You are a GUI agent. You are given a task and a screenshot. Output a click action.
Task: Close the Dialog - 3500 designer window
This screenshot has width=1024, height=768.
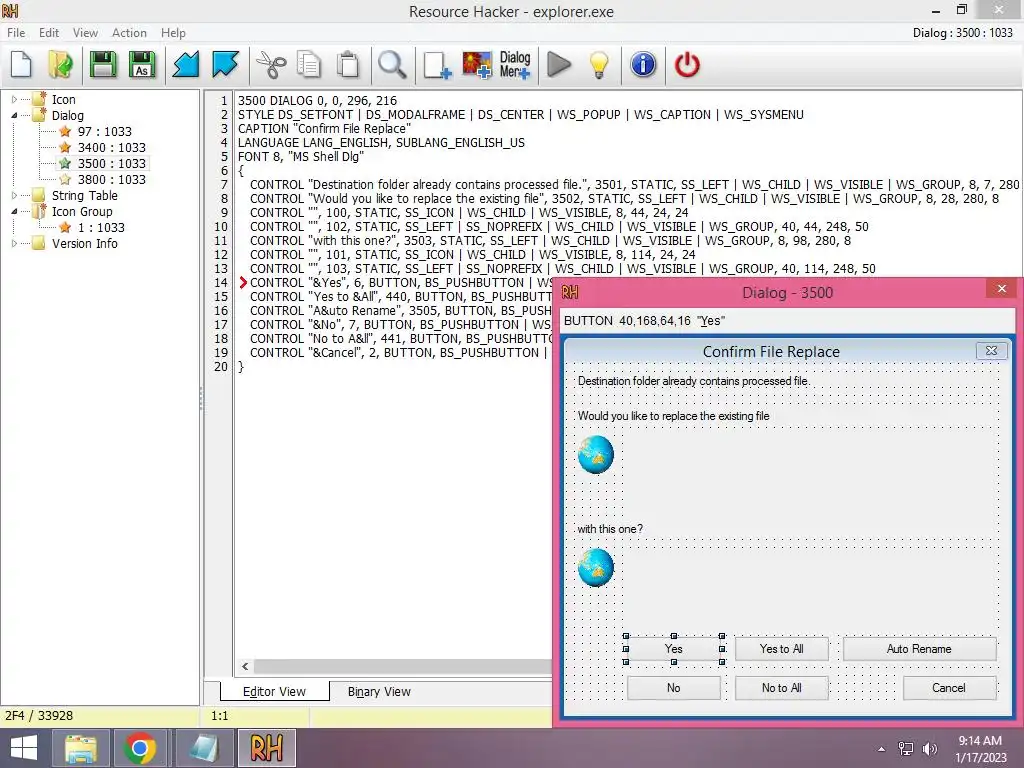coord(1002,289)
